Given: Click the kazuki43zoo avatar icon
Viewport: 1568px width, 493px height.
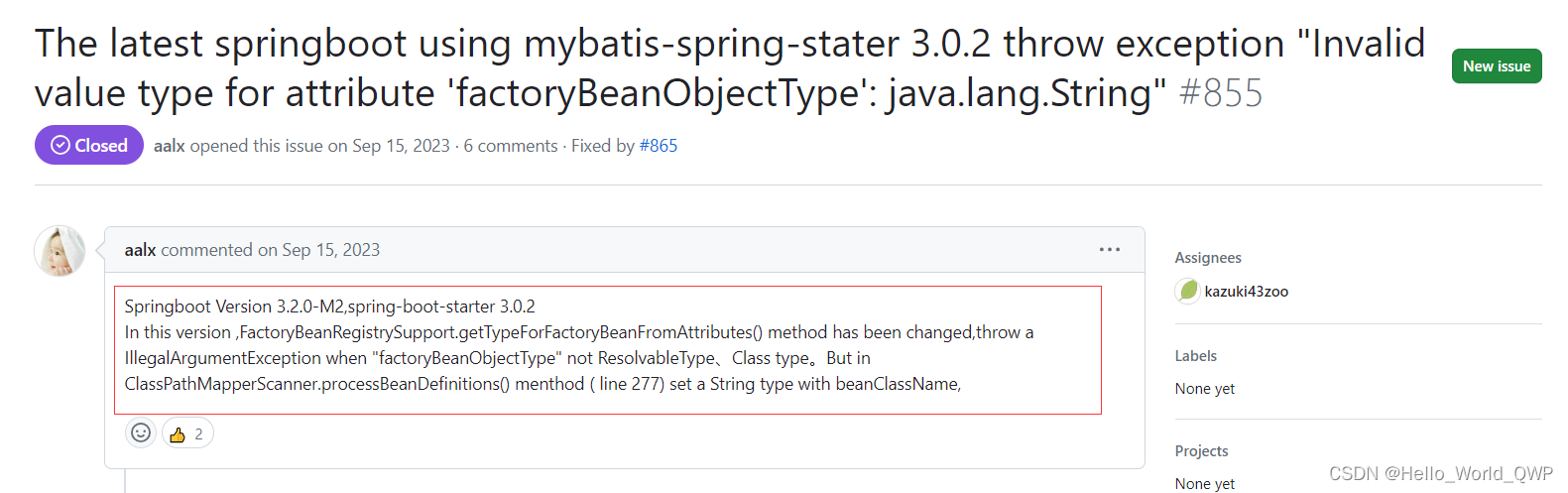Looking at the screenshot, I should (x=1187, y=291).
